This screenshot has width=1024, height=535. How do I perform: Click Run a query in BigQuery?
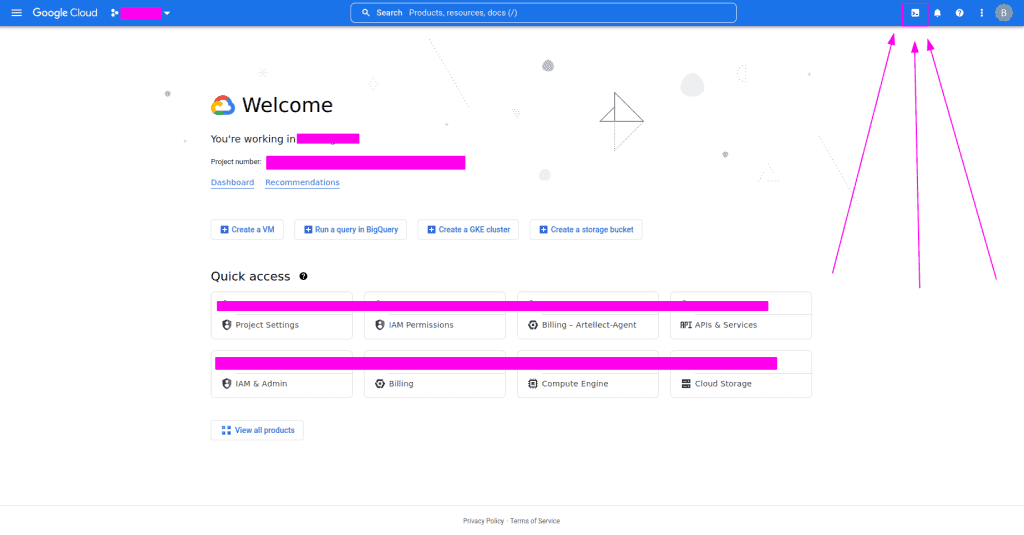[x=351, y=229]
